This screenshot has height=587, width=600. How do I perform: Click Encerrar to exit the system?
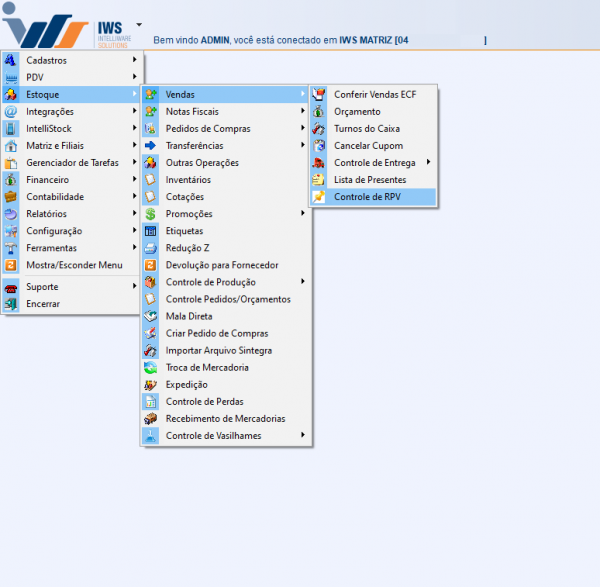(43, 303)
